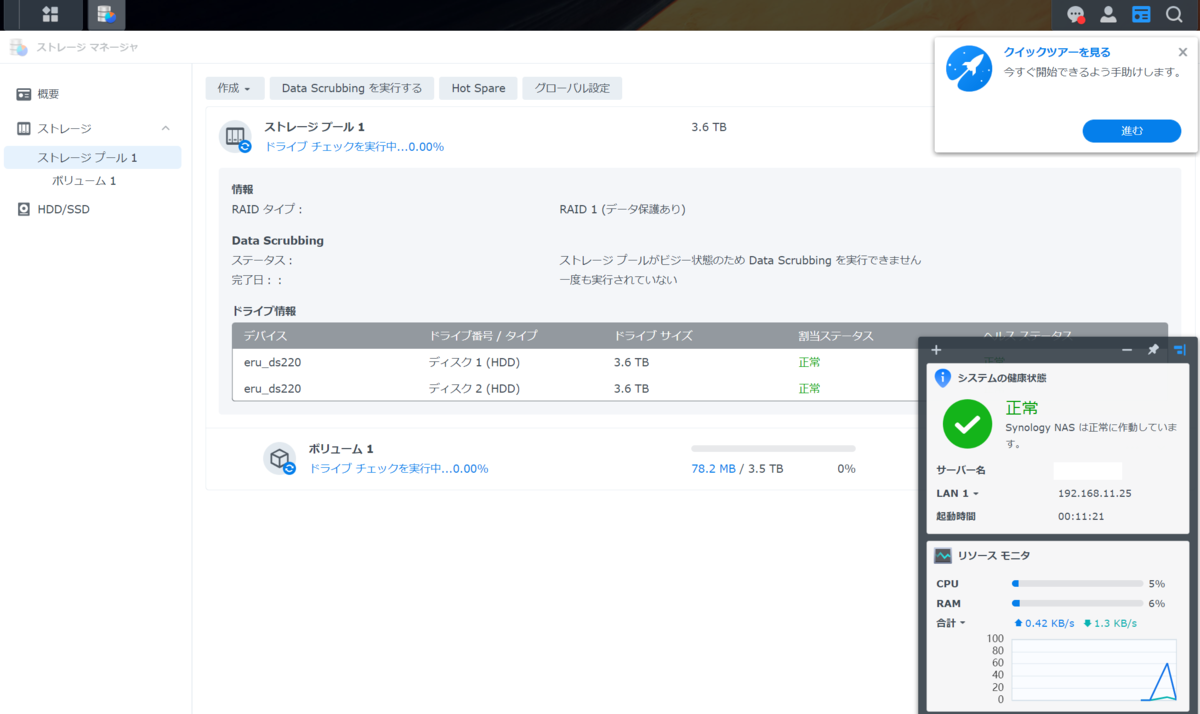The image size is (1200, 714).
Task: Expand the LAN 1 dropdown in widget
Action: 957,493
